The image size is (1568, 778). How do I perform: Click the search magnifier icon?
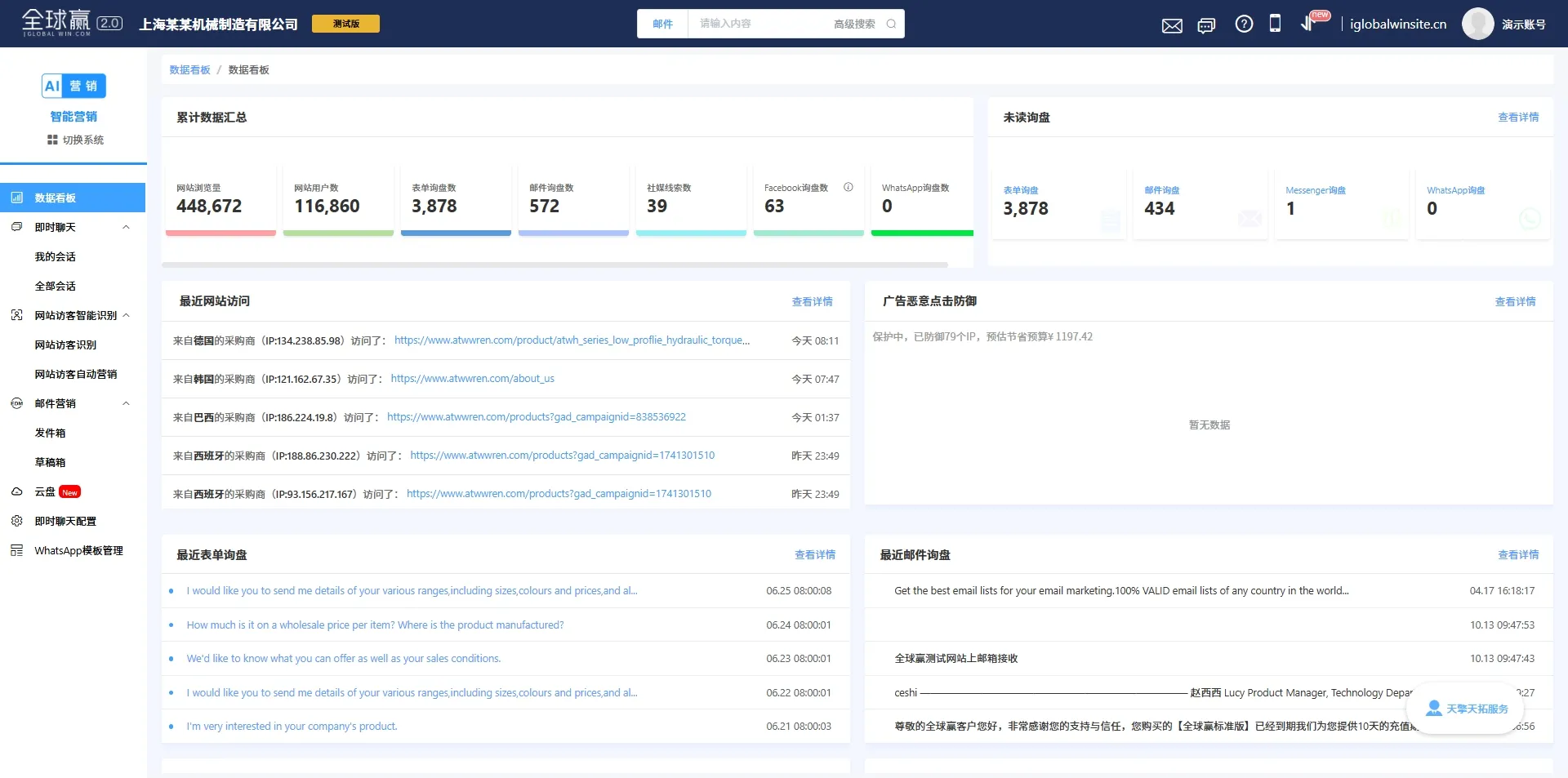(891, 24)
